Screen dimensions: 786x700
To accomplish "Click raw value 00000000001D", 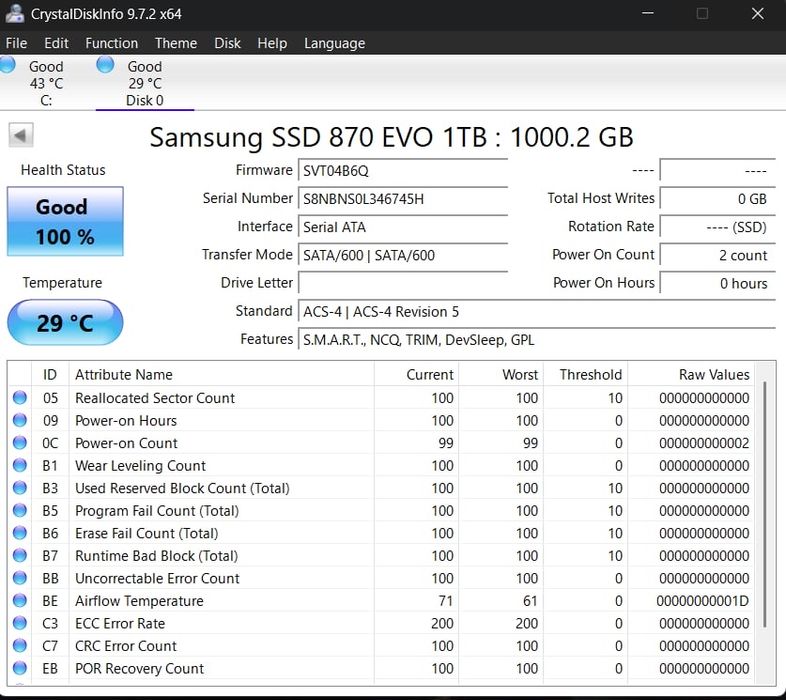I will 703,601.
